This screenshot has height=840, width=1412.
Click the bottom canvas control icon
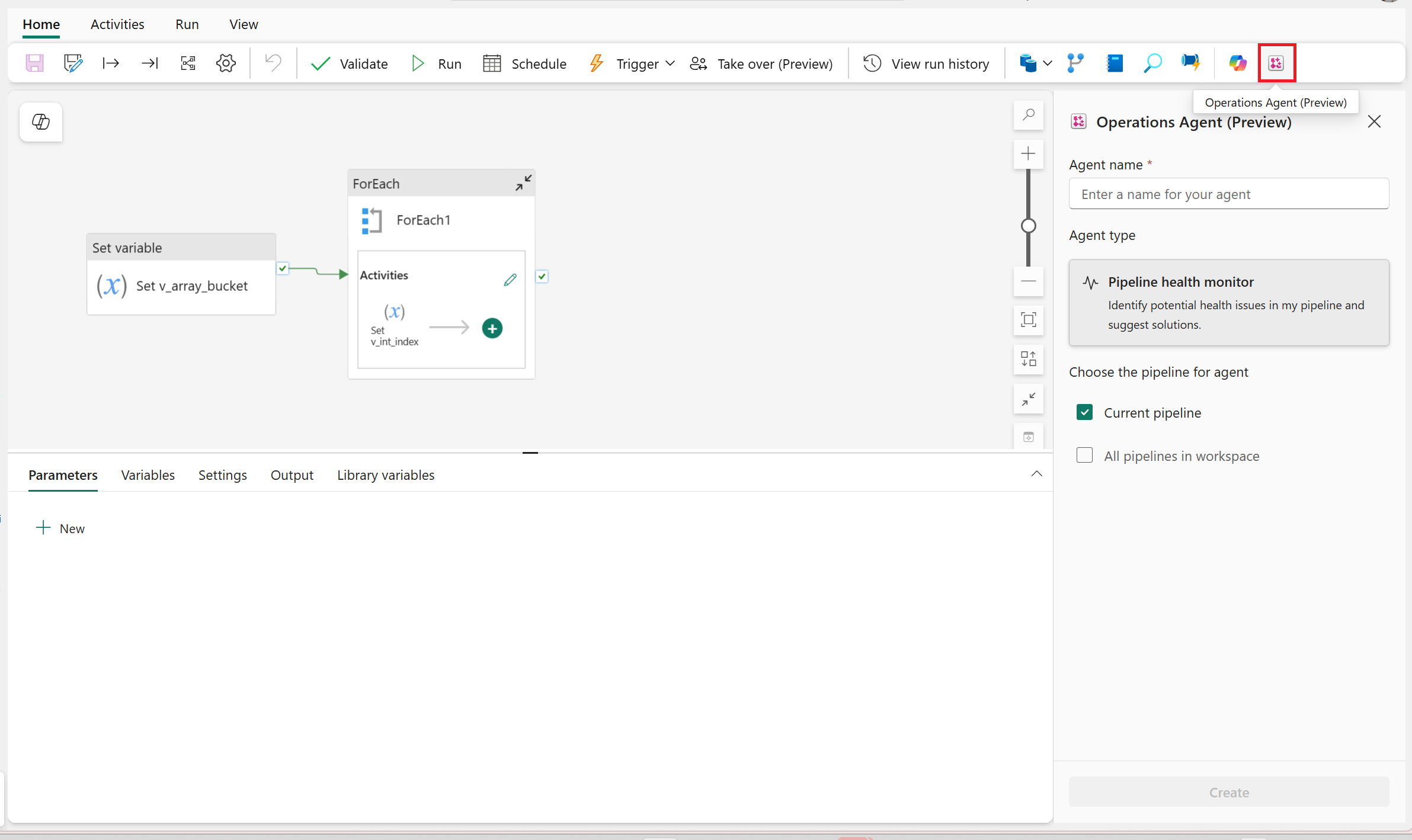(1029, 437)
